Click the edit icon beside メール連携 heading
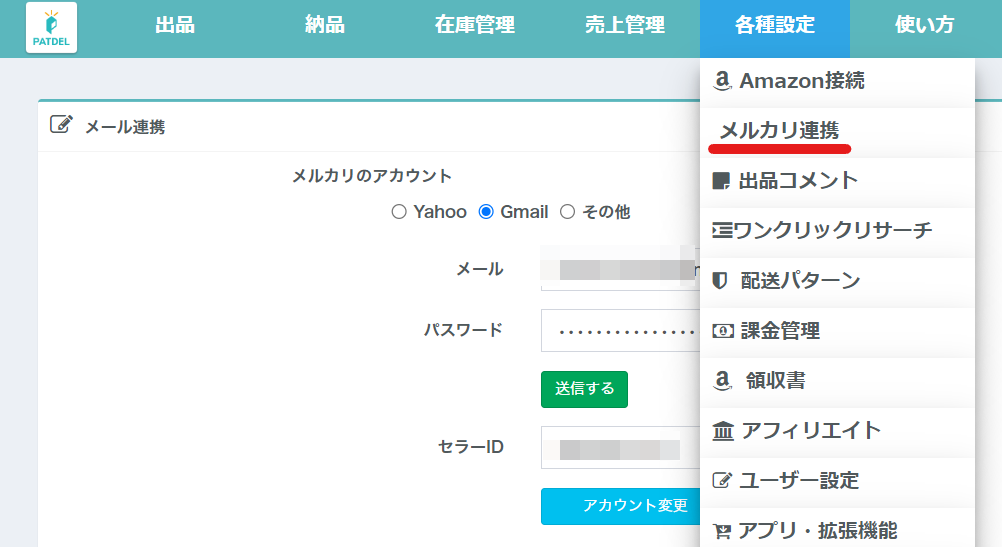This screenshot has width=1002, height=547. point(61,125)
